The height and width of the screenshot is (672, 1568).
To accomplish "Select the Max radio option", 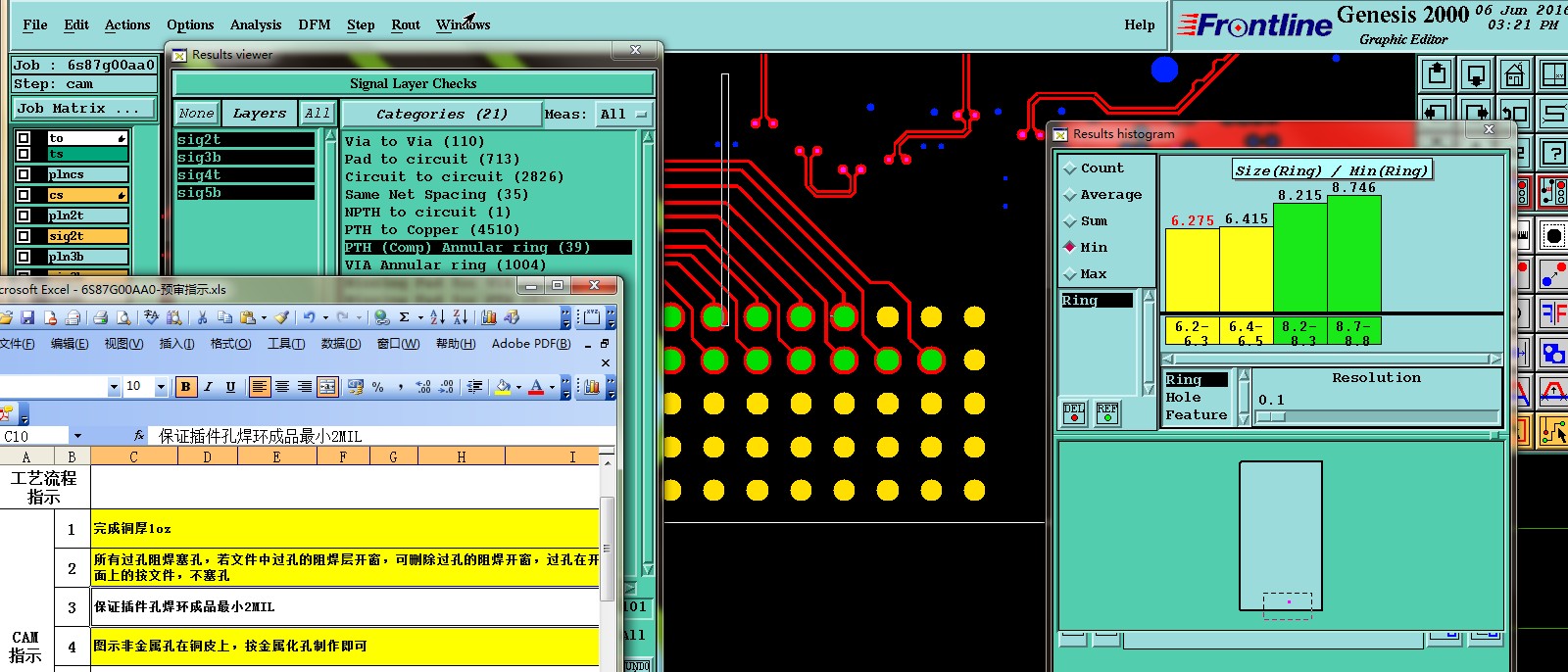I will coord(1070,274).
